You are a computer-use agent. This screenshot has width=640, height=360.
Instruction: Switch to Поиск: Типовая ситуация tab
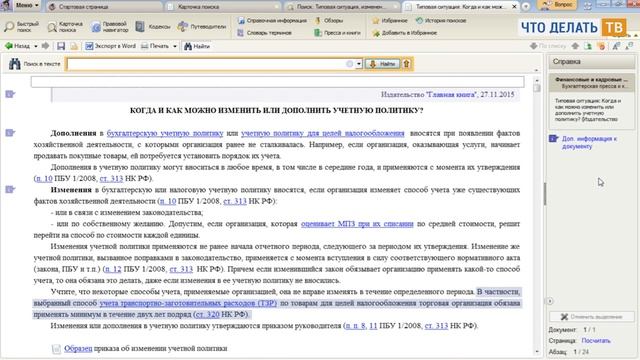(x=341, y=7)
